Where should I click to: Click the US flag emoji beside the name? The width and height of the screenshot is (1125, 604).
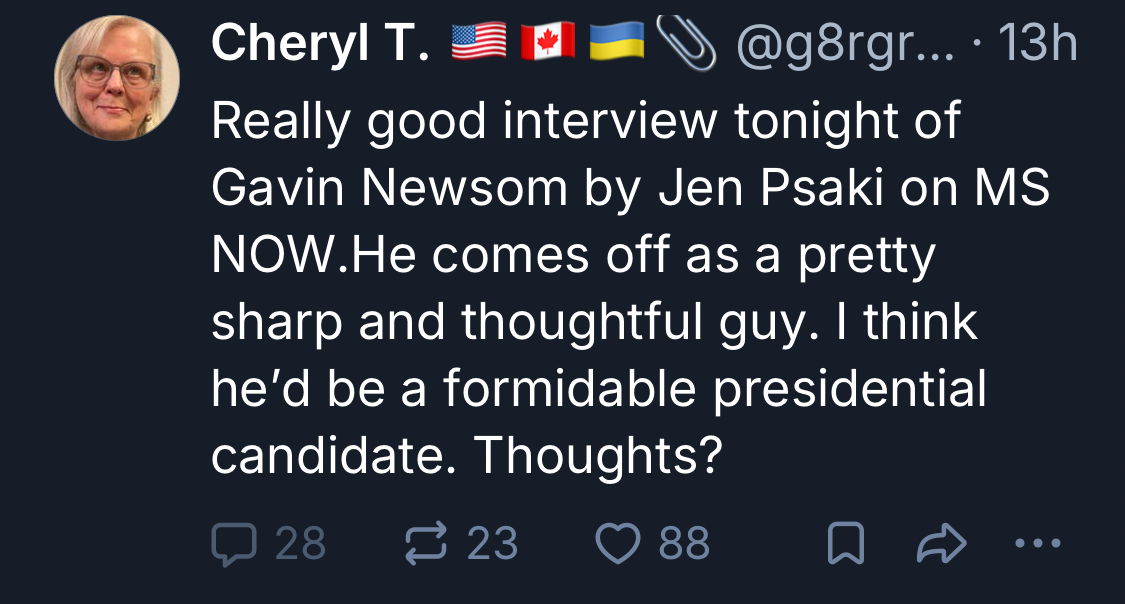tap(480, 44)
